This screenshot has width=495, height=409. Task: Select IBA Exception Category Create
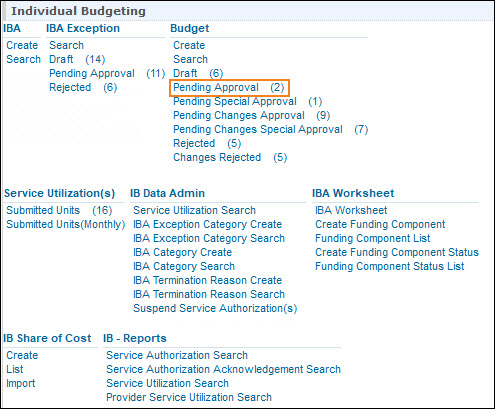coord(207,224)
